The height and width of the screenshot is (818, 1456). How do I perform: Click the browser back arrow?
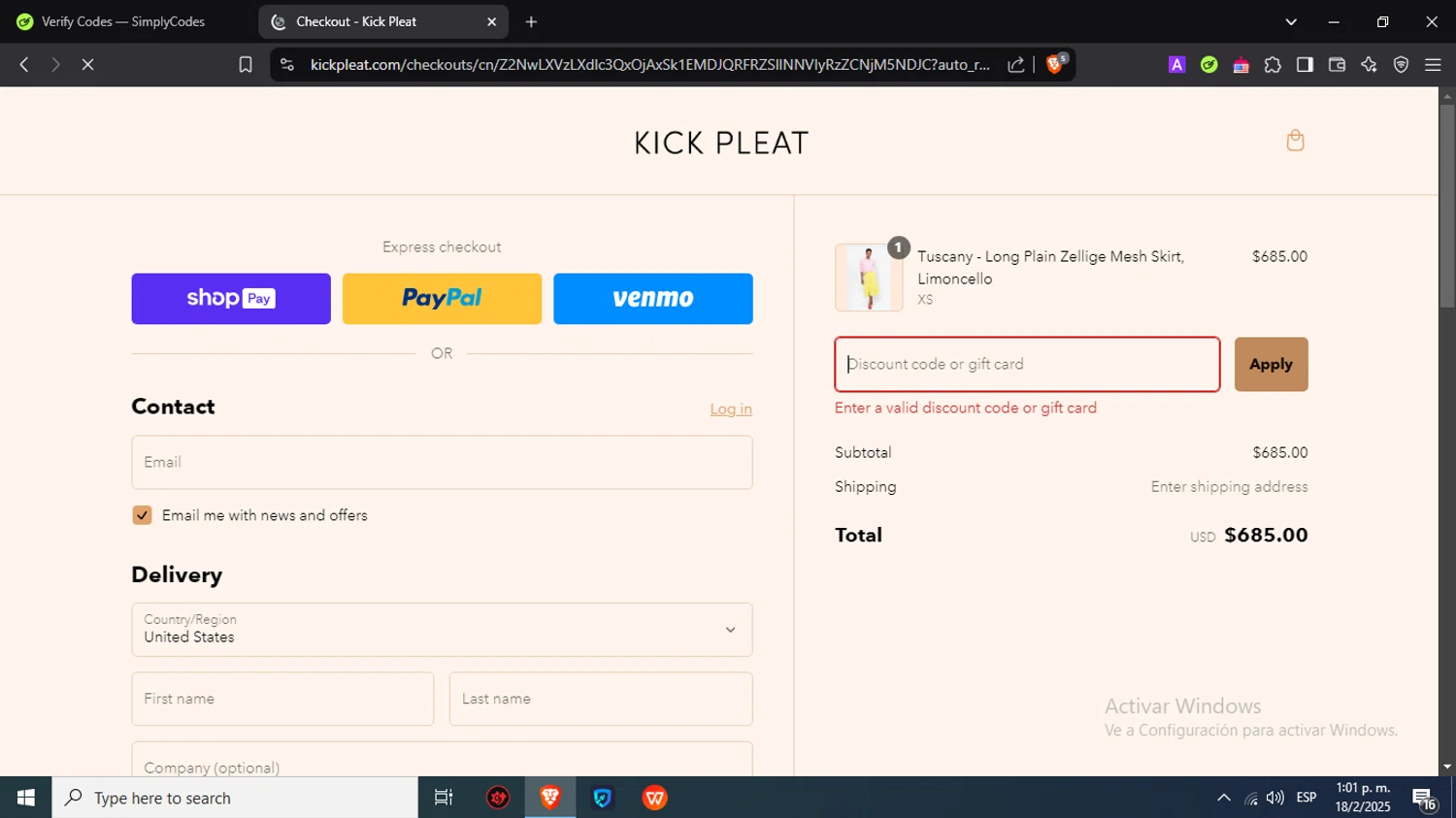coord(24,65)
